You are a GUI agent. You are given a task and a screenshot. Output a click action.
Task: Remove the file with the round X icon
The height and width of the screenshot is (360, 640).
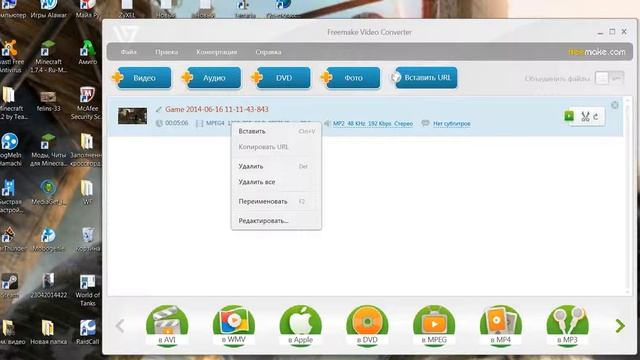(615, 105)
